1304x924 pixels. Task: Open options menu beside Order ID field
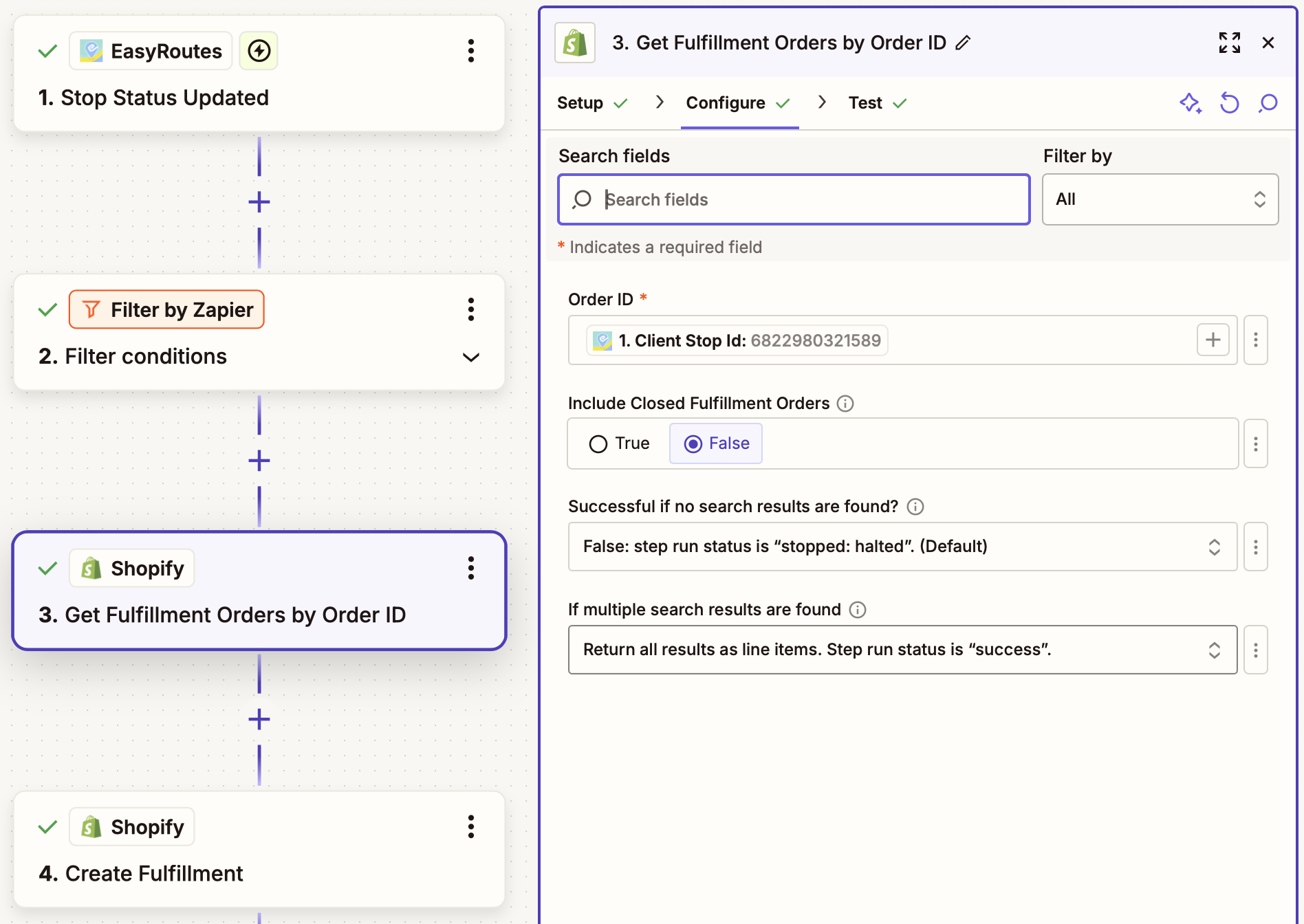(x=1256, y=340)
